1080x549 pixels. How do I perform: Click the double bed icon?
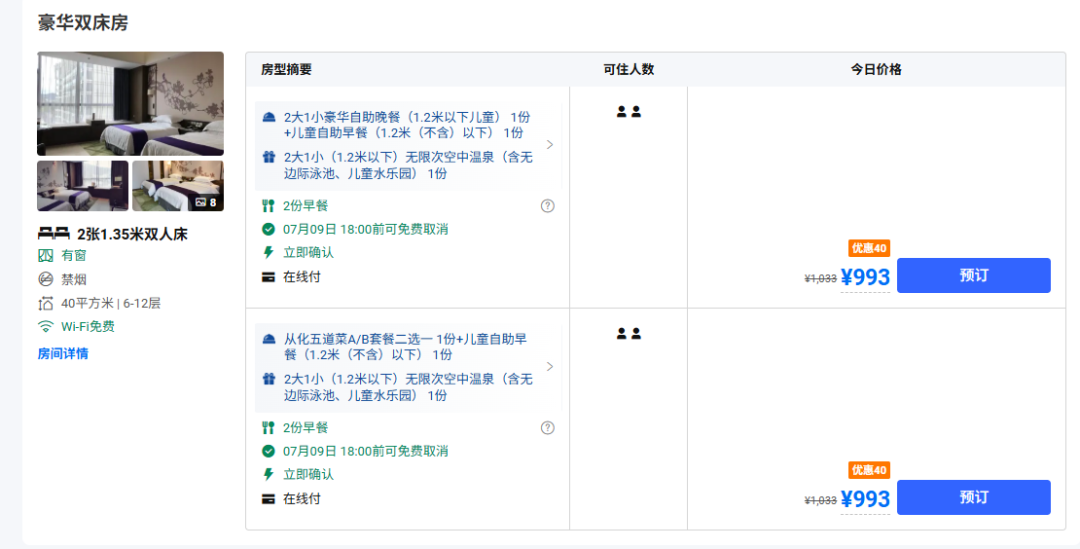coord(54,234)
